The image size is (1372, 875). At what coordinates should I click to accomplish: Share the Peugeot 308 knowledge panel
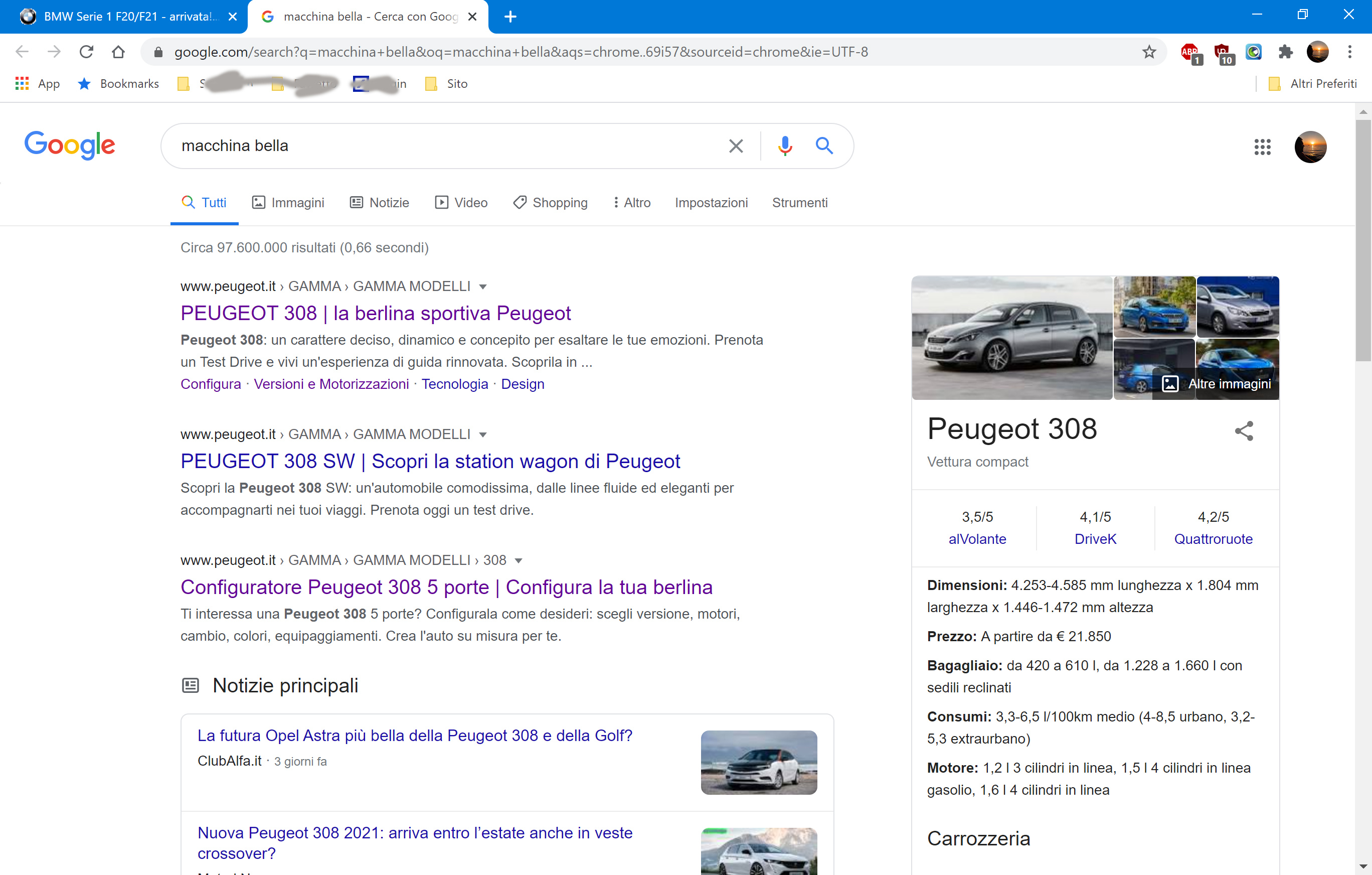[1244, 431]
